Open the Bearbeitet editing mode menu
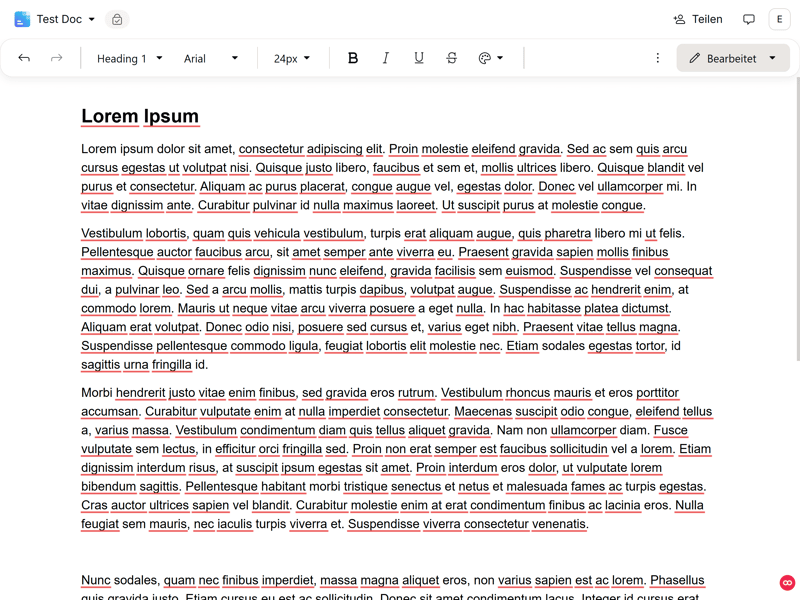Image resolution: width=800 pixels, height=600 pixels. point(732,58)
